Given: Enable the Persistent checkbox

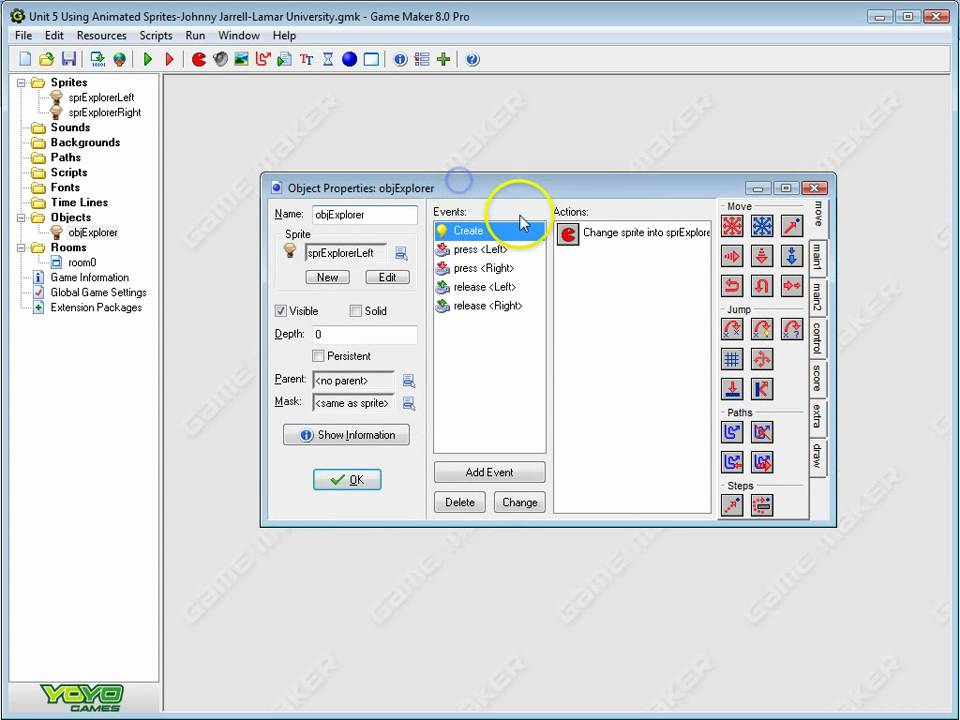Looking at the screenshot, I should [318, 356].
